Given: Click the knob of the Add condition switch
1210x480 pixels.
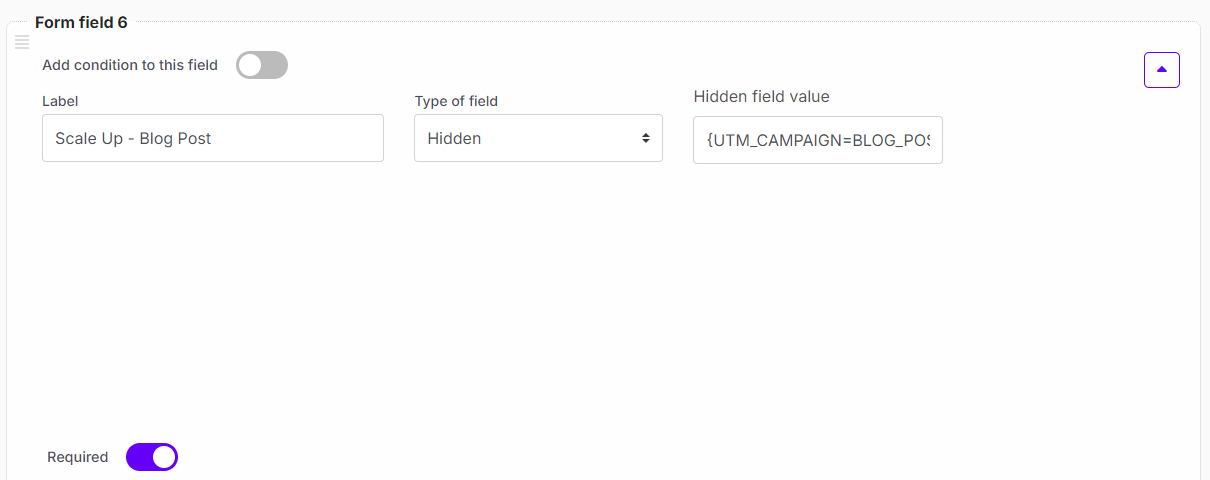Looking at the screenshot, I should point(250,66).
